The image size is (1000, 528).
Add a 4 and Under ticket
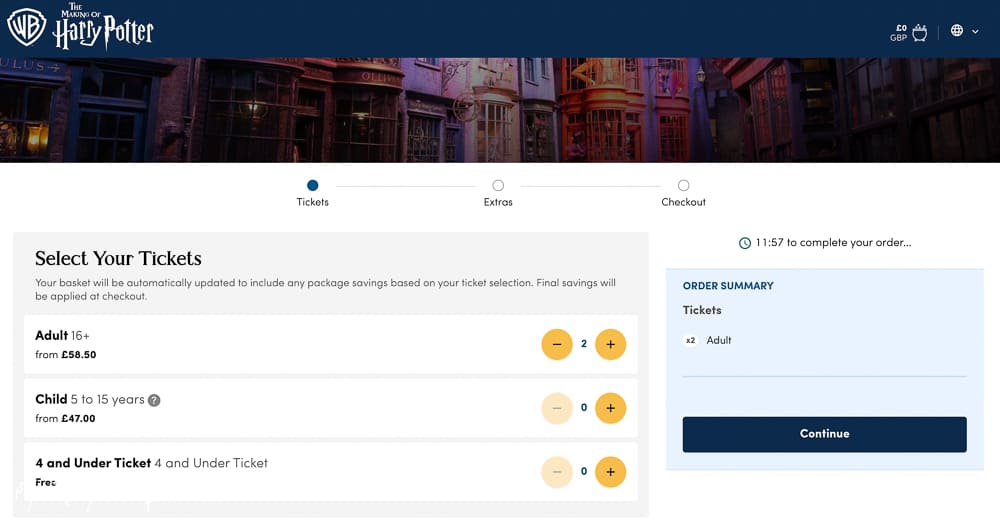point(610,472)
